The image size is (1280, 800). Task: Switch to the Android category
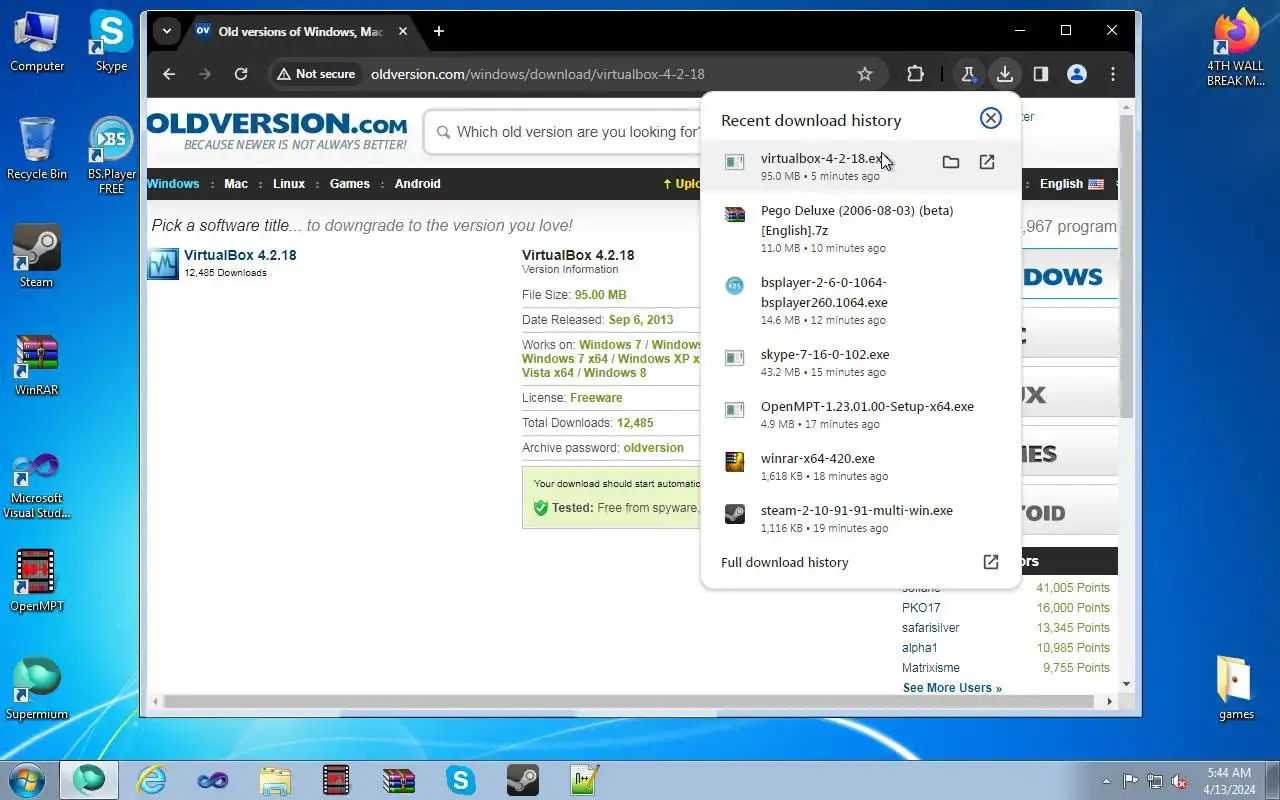pyautogui.click(x=418, y=184)
